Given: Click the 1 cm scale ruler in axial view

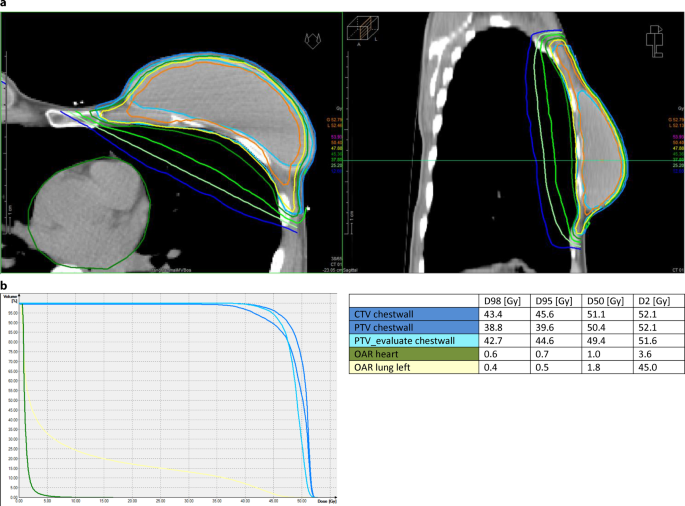Looking at the screenshot, I should pos(10,220).
